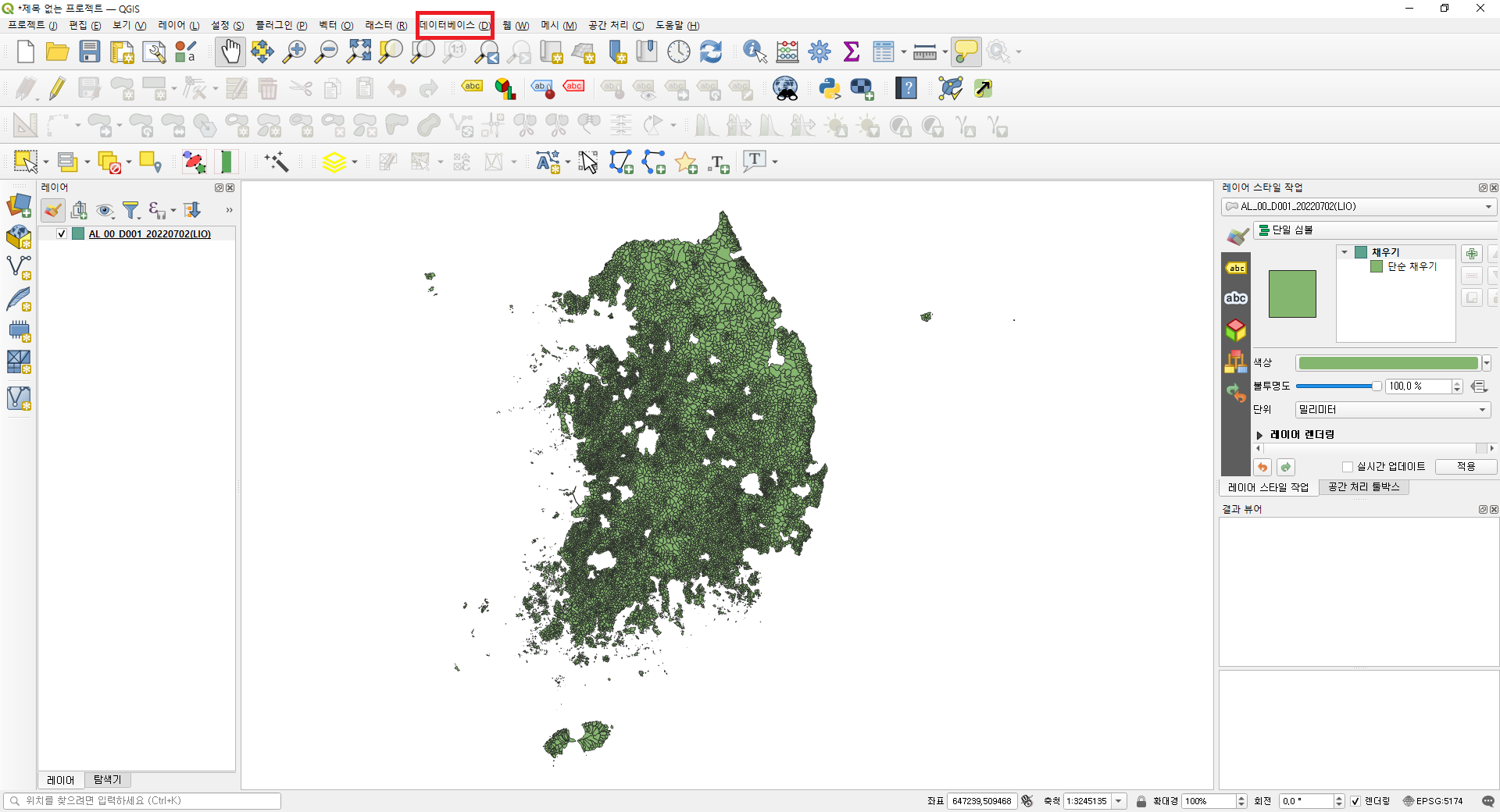Click the measure line ruler icon
This screenshot has width=1500, height=812.
click(924, 52)
